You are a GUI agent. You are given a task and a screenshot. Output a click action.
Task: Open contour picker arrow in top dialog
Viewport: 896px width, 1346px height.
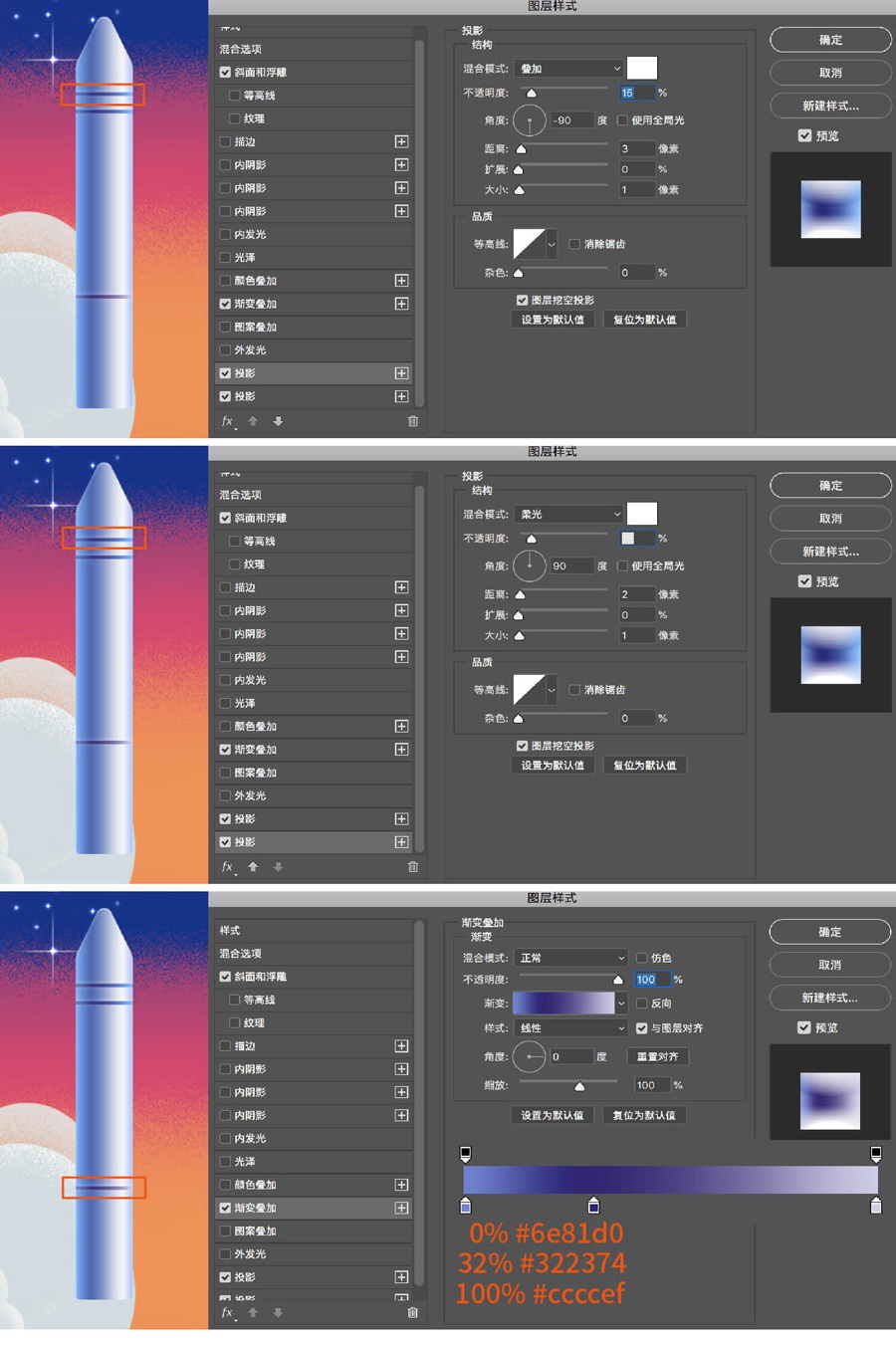pyautogui.click(x=552, y=244)
